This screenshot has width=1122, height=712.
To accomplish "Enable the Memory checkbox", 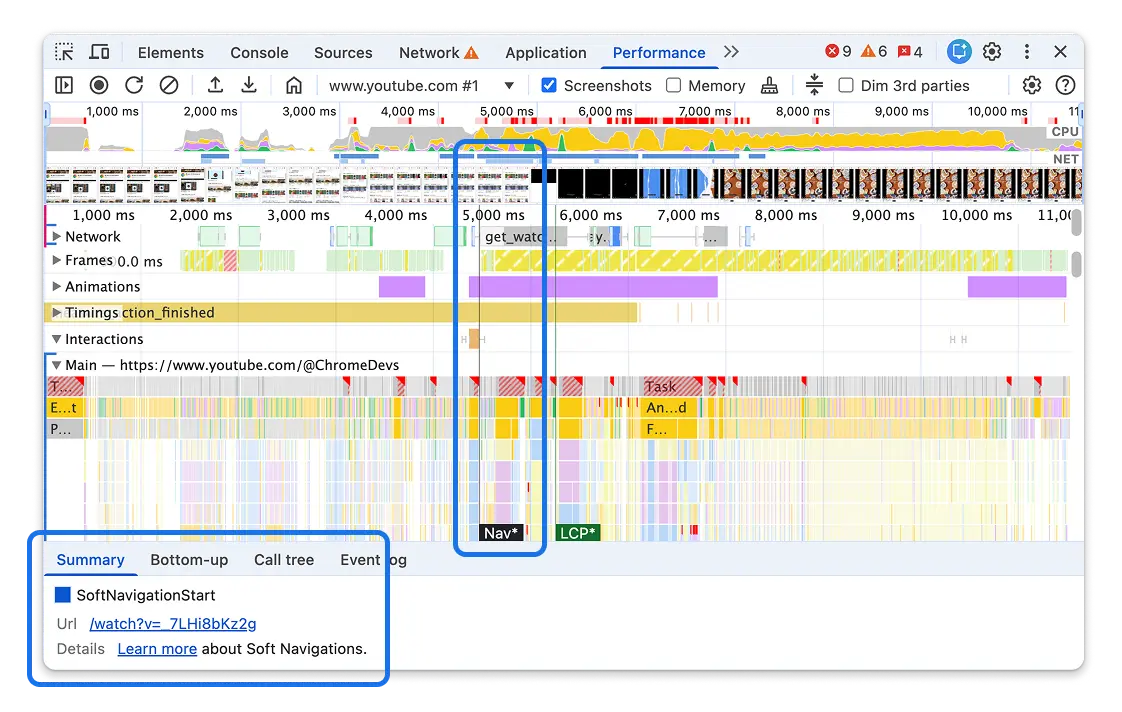I will [x=674, y=85].
